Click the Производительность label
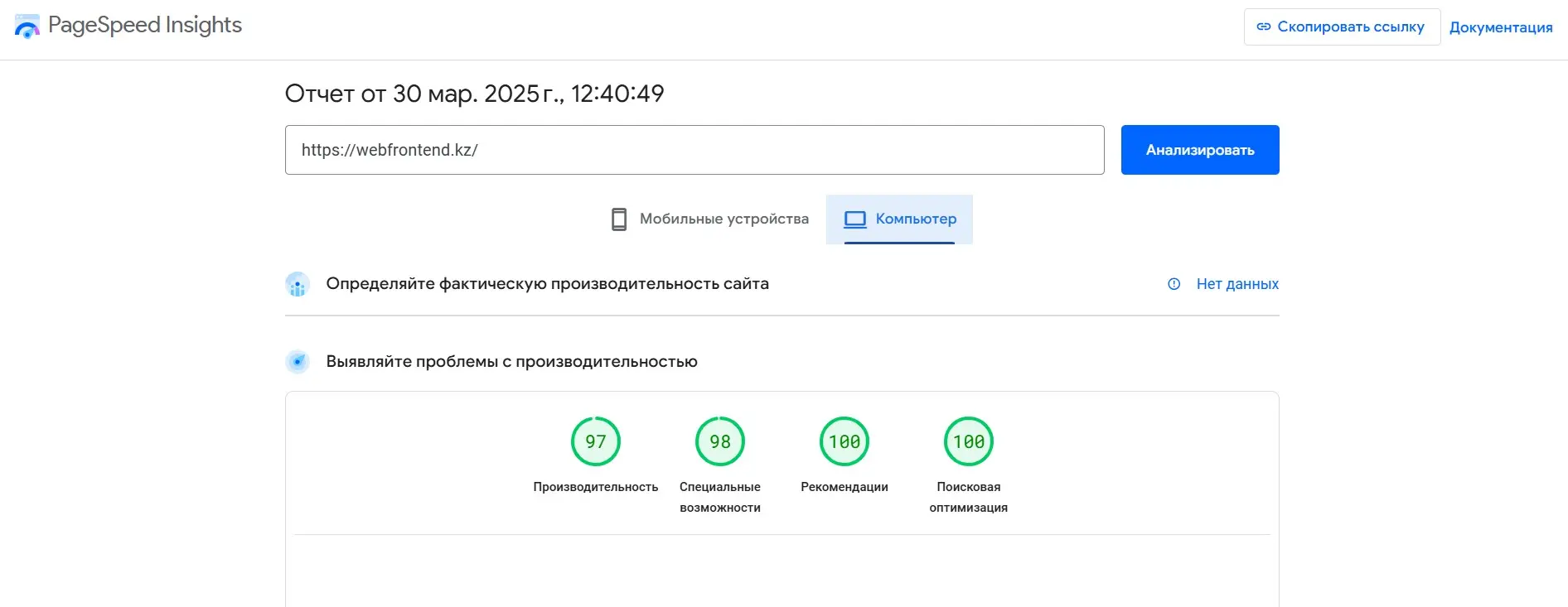The height and width of the screenshot is (607, 1568). point(596,487)
